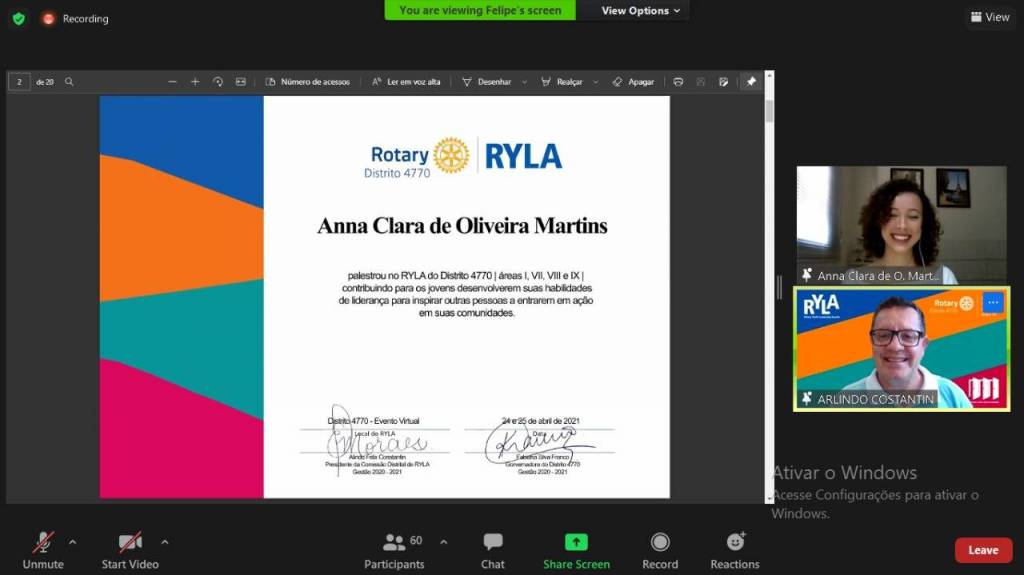The width and height of the screenshot is (1024, 575).
Task: Start recording with the Record button
Action: coord(659,548)
